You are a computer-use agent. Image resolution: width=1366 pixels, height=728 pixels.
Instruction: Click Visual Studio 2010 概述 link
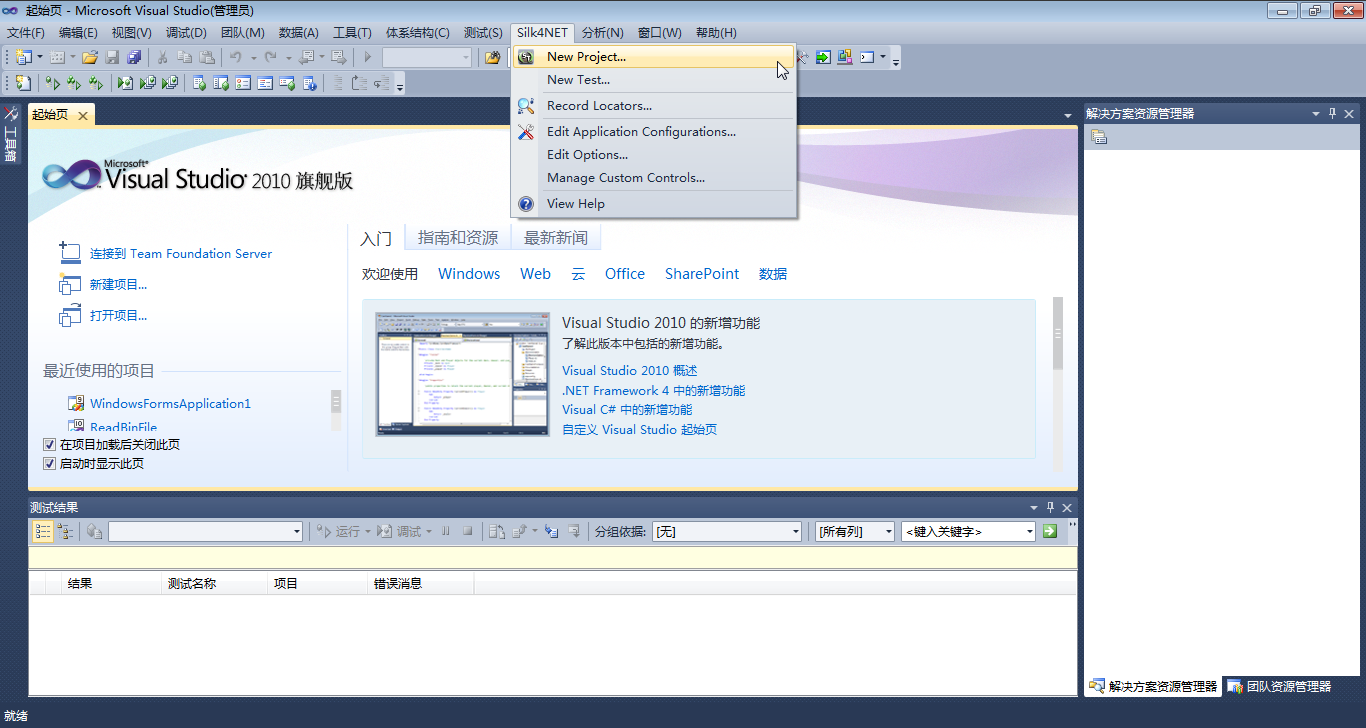(x=630, y=371)
